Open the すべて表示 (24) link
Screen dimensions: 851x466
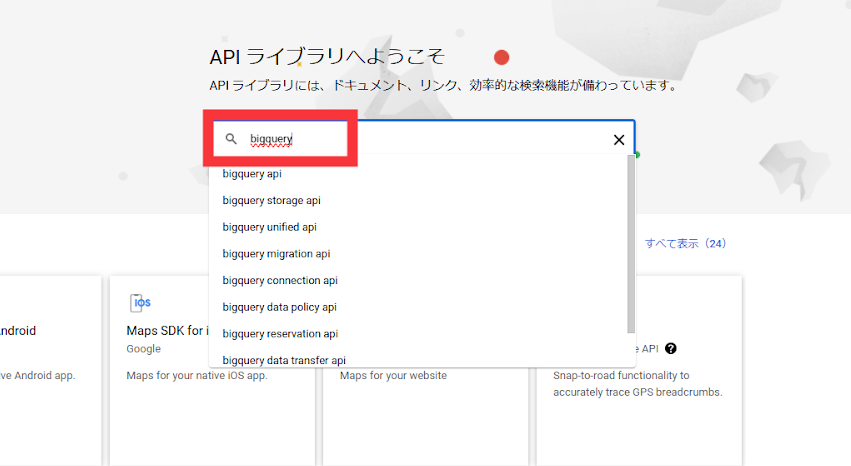685,244
